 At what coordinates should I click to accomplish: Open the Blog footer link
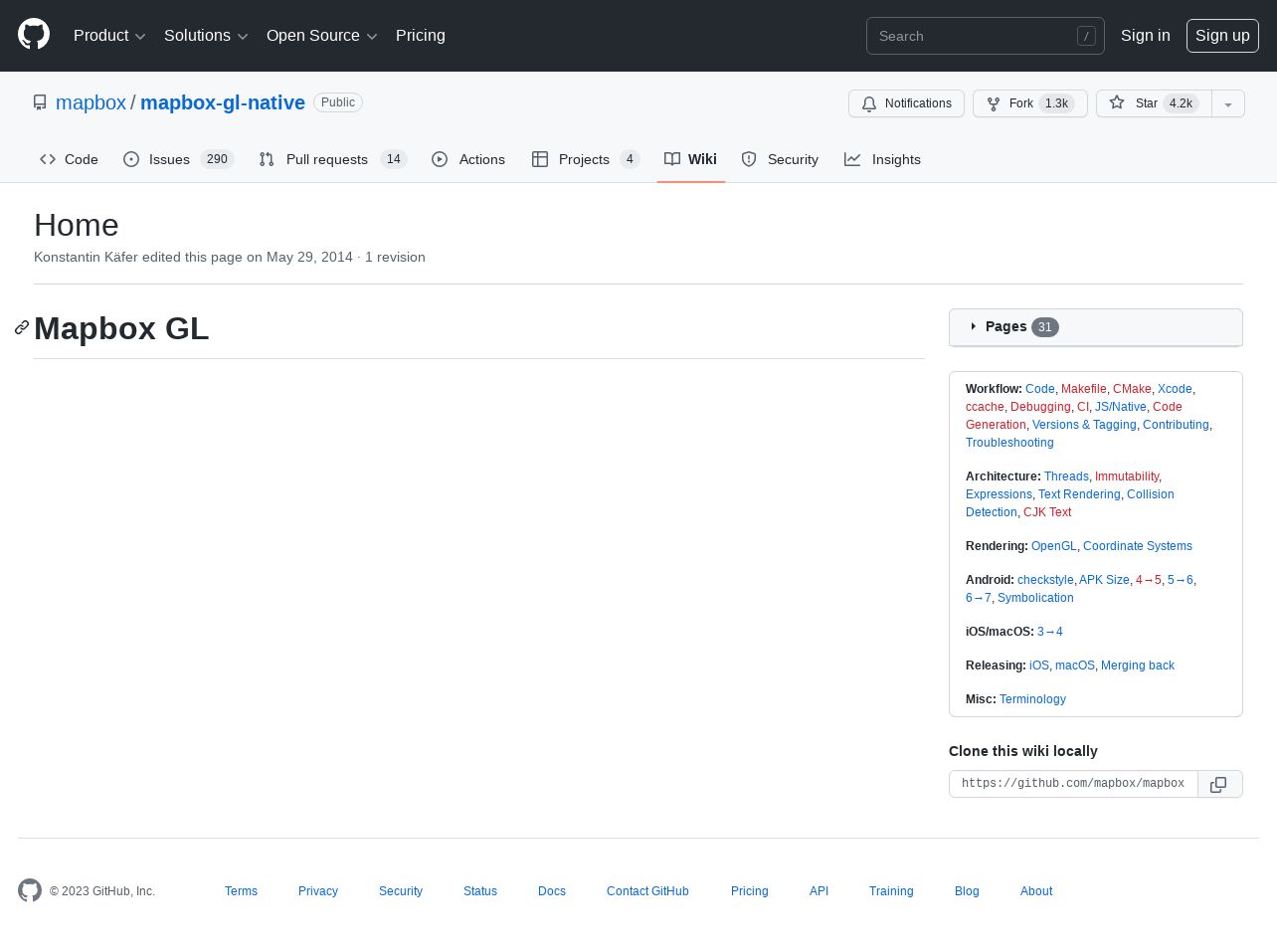click(967, 891)
